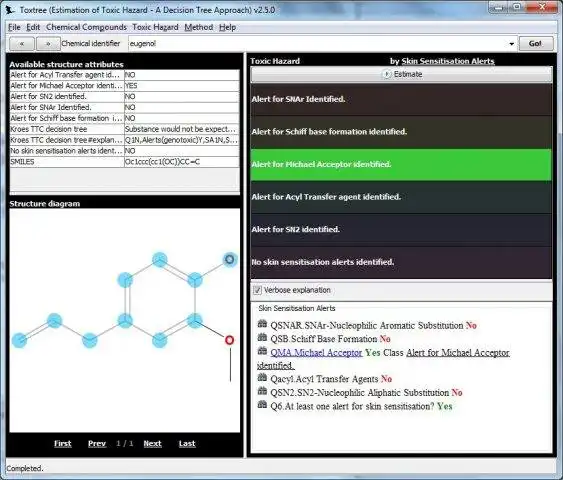
Task: Open the QMA.Michael Acceptor link
Action: tap(316, 353)
